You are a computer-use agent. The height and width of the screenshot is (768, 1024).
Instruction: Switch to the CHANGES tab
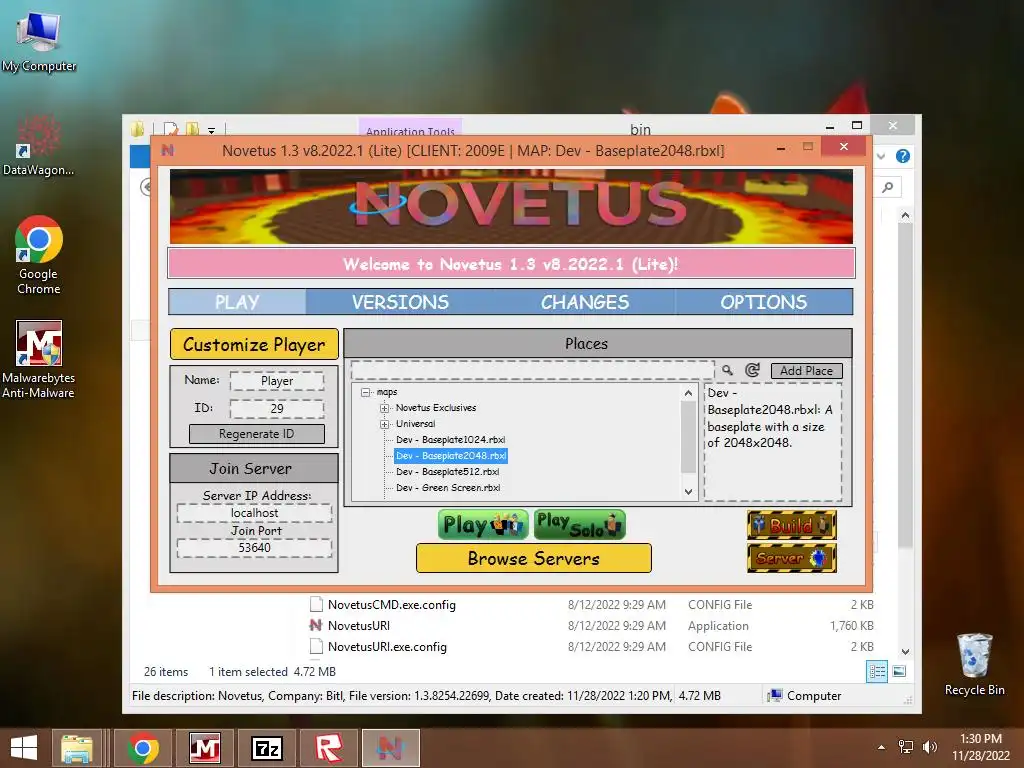point(584,302)
